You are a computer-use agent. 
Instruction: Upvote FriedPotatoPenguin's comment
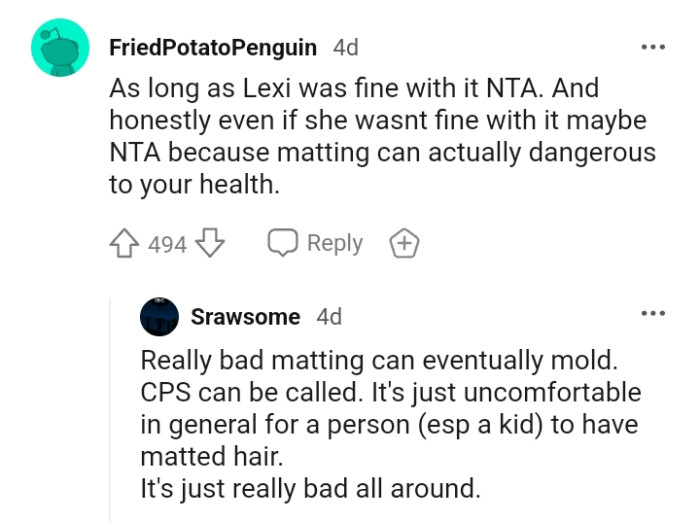(125, 244)
